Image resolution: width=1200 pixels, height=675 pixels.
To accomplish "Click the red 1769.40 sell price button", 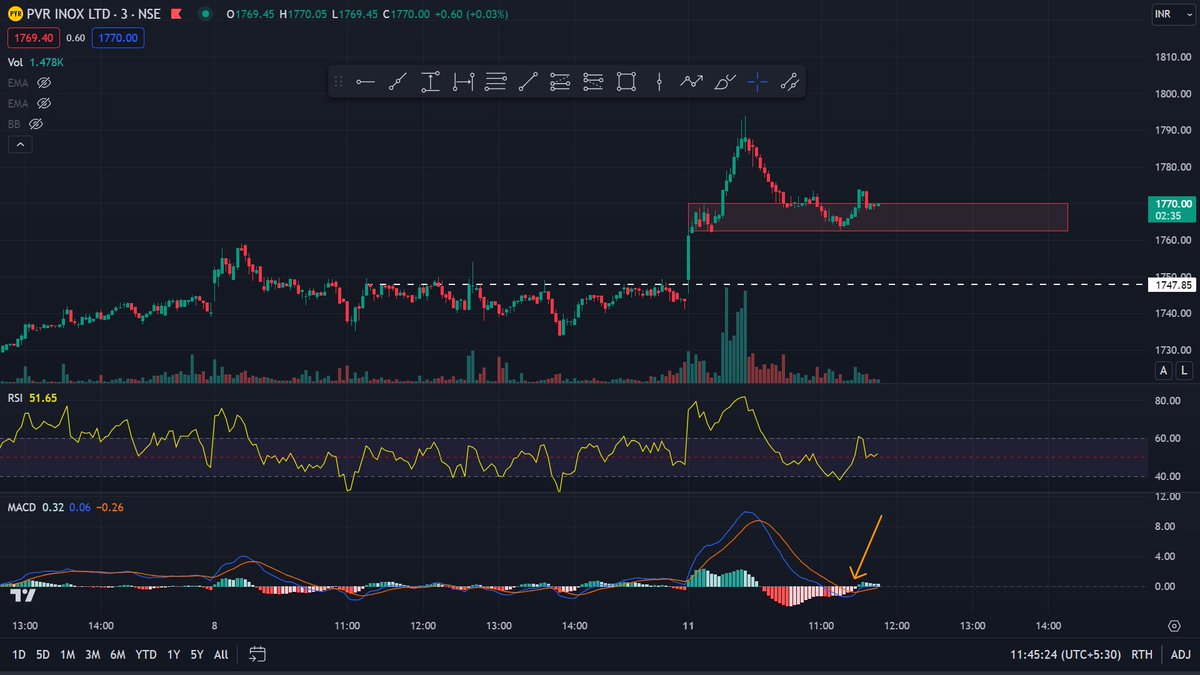I will 33,38.
